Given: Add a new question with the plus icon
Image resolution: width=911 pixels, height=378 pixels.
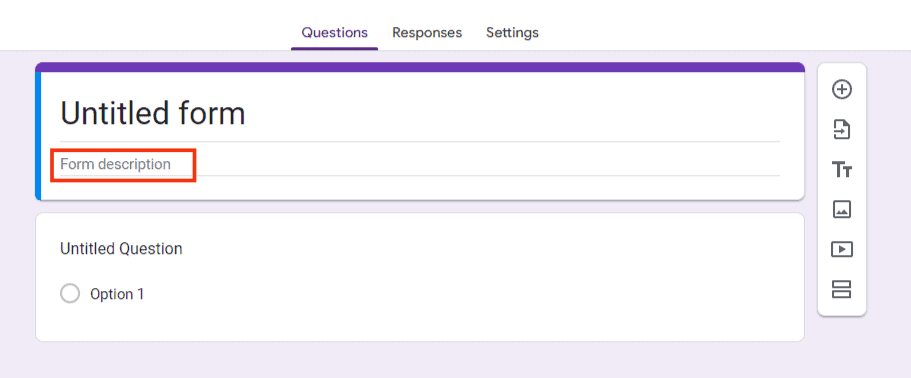Looking at the screenshot, I should (842, 89).
